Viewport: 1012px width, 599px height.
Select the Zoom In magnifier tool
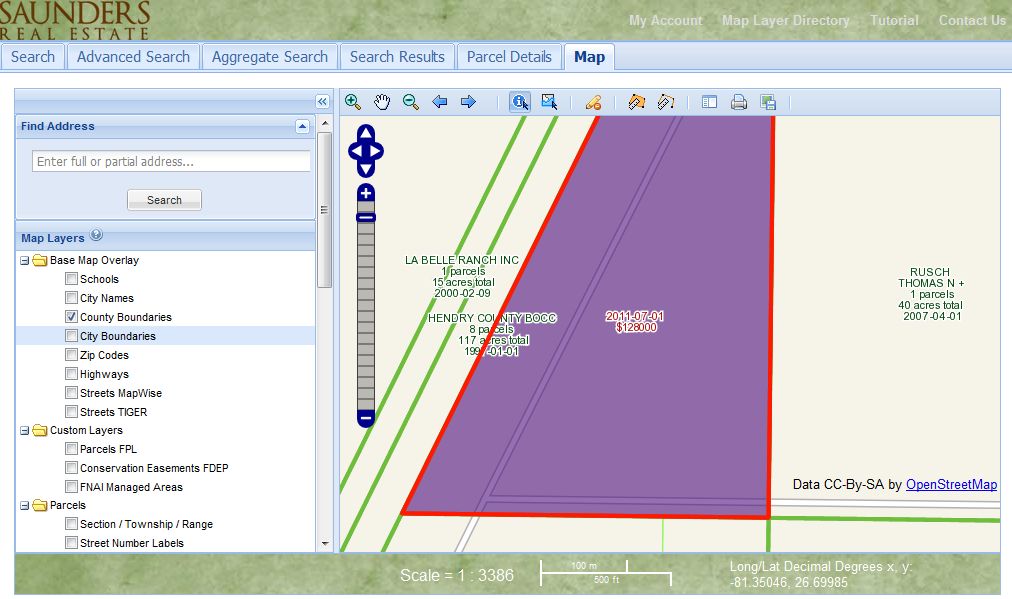[352, 101]
